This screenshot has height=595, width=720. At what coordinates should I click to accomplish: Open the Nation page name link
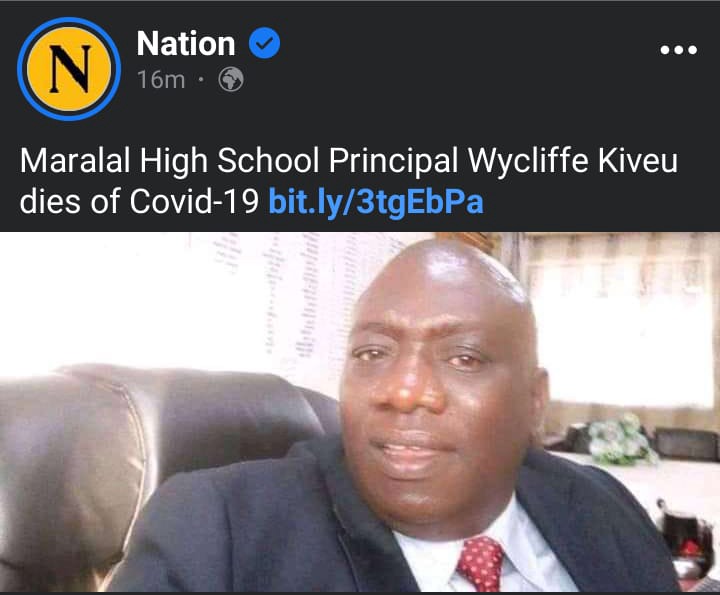[186, 43]
